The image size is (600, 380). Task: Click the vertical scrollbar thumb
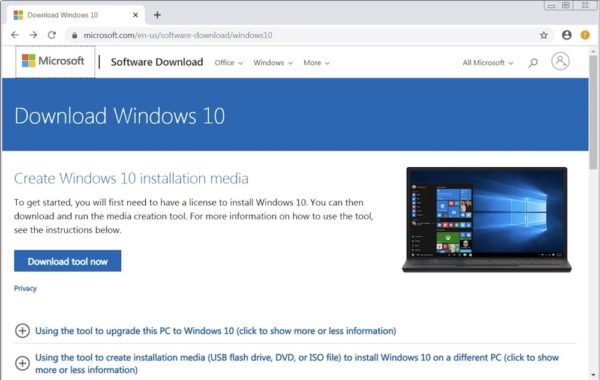pyautogui.click(x=593, y=112)
